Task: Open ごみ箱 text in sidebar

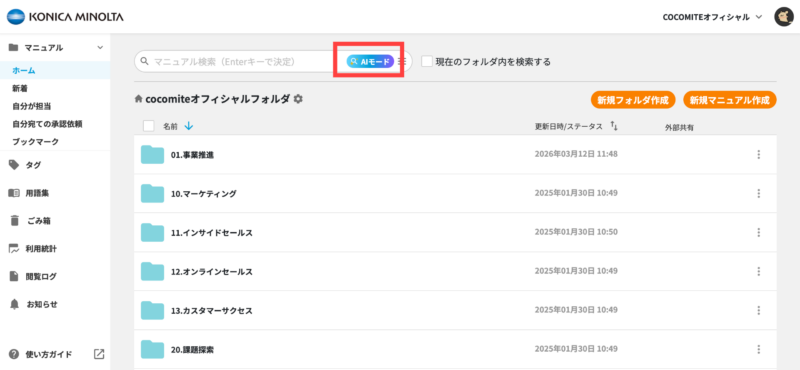Action: (x=39, y=221)
